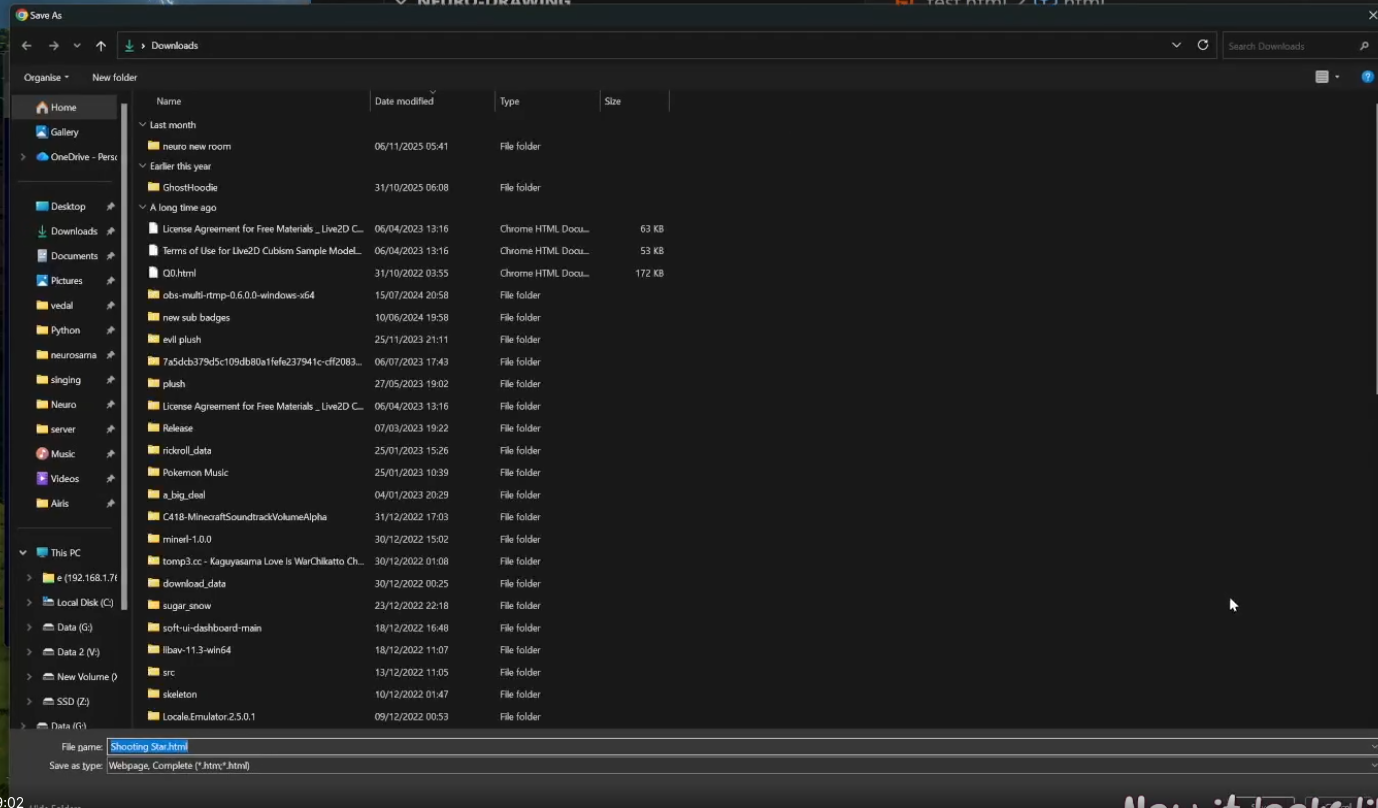Click the search magnifier icon
The height and width of the screenshot is (808, 1378).
[x=1364, y=46]
